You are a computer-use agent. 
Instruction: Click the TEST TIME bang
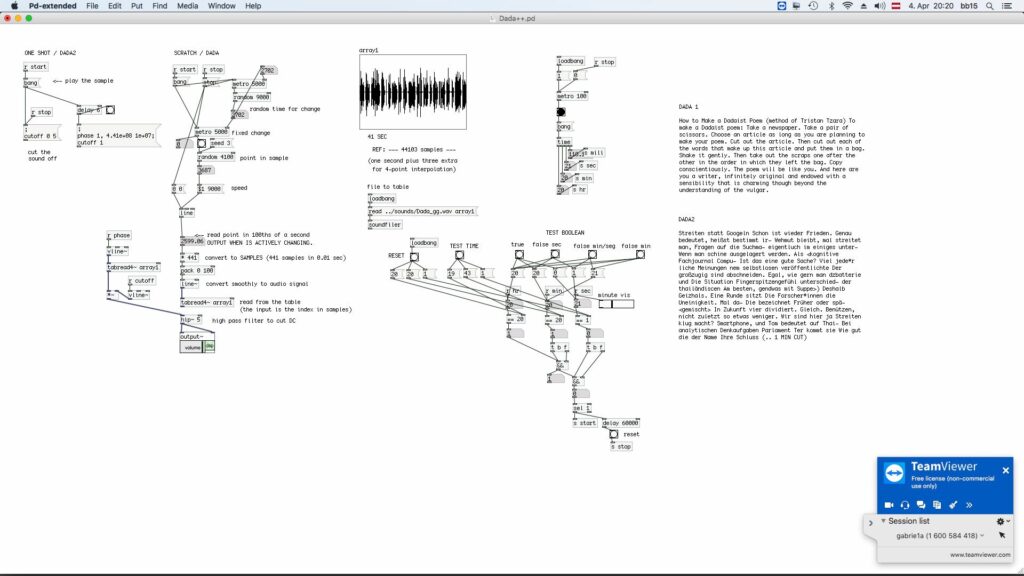point(460,255)
